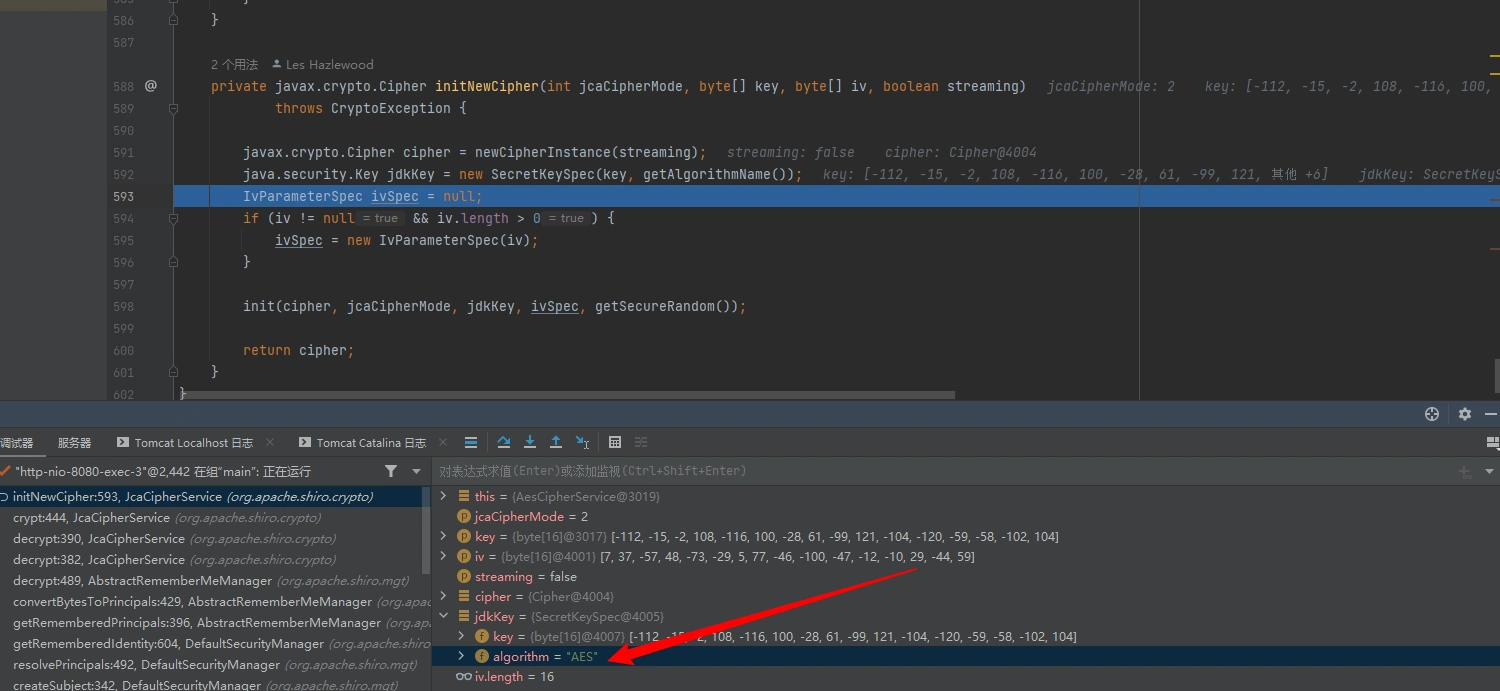Screen dimensions: 1500x691
Task: Toggle code fold at line 589
Action: 174,108
